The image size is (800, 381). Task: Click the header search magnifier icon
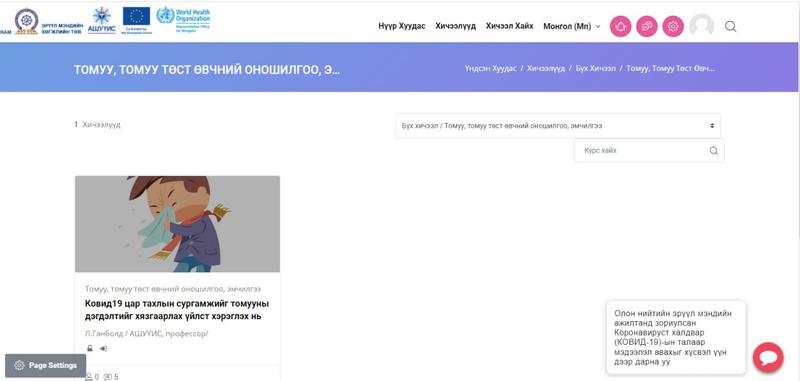[731, 27]
